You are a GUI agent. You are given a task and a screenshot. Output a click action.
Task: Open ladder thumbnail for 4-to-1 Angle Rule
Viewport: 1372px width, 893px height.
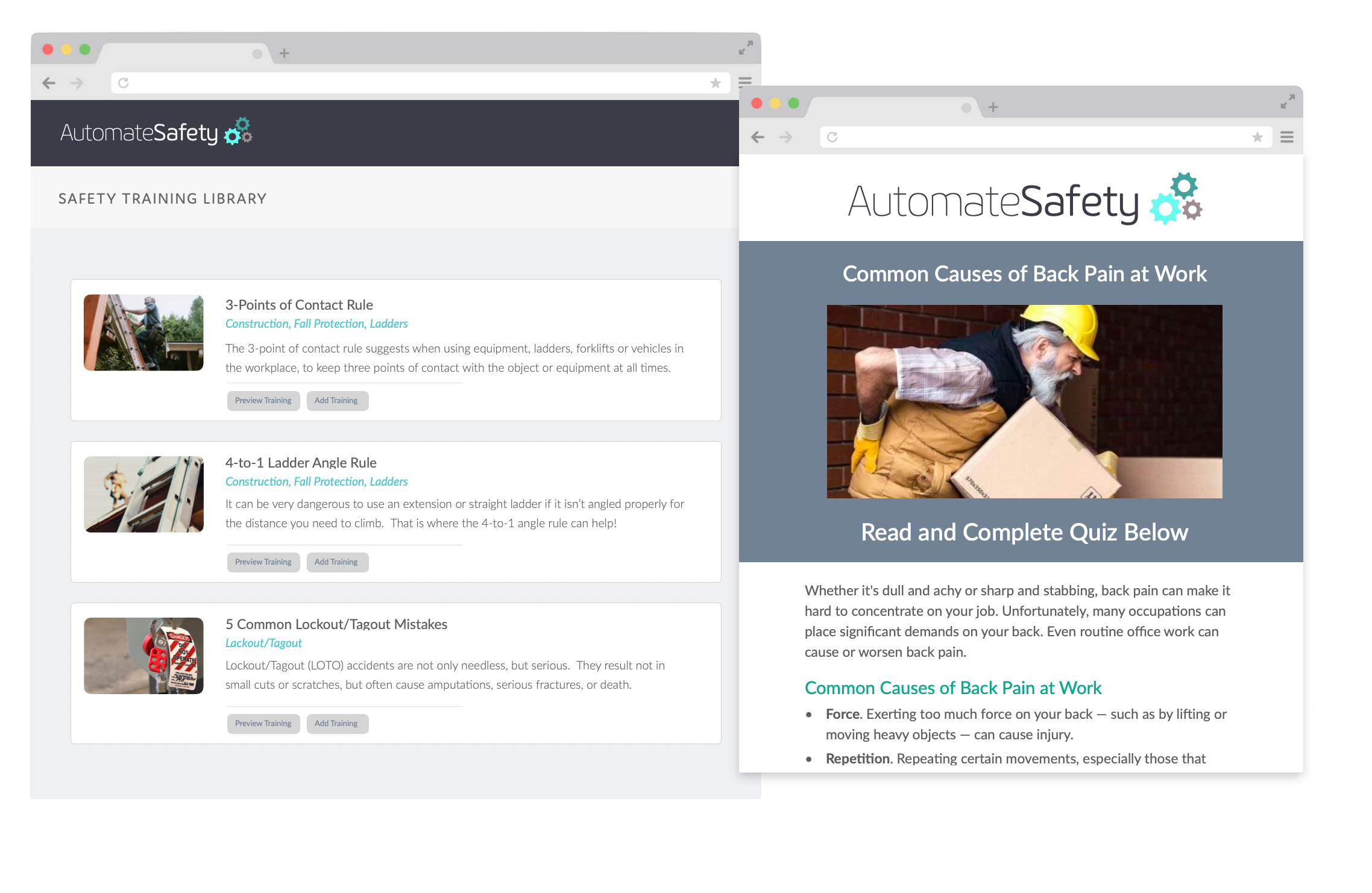pos(143,494)
